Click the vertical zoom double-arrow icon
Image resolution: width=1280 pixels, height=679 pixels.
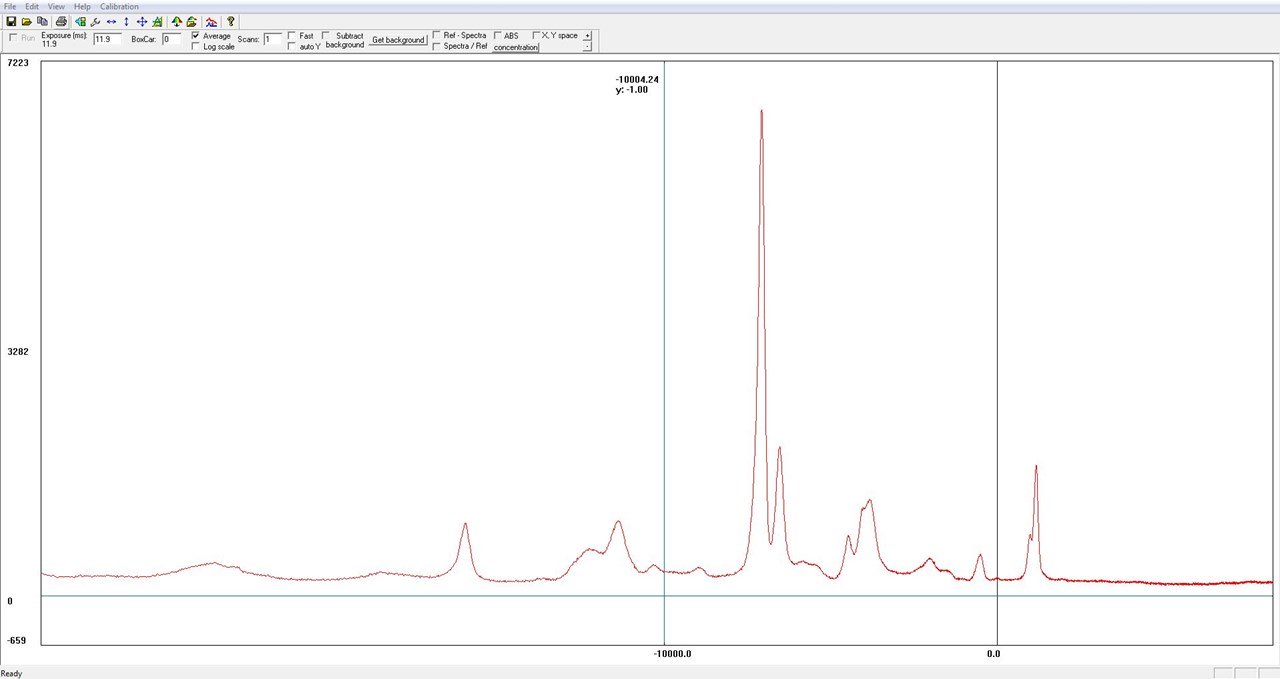[126, 21]
